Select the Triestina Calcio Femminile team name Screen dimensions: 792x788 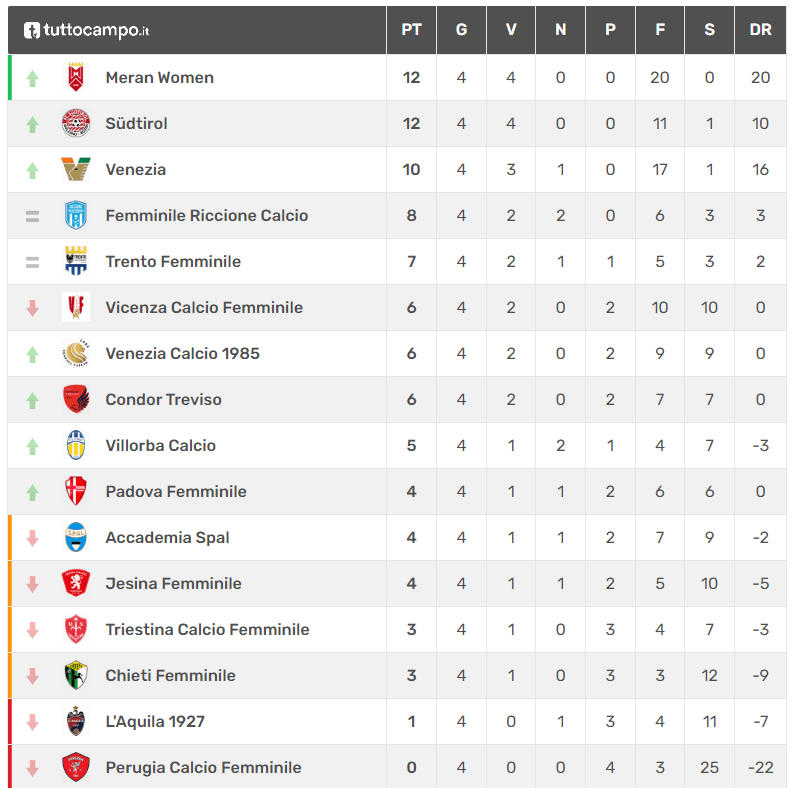207,629
